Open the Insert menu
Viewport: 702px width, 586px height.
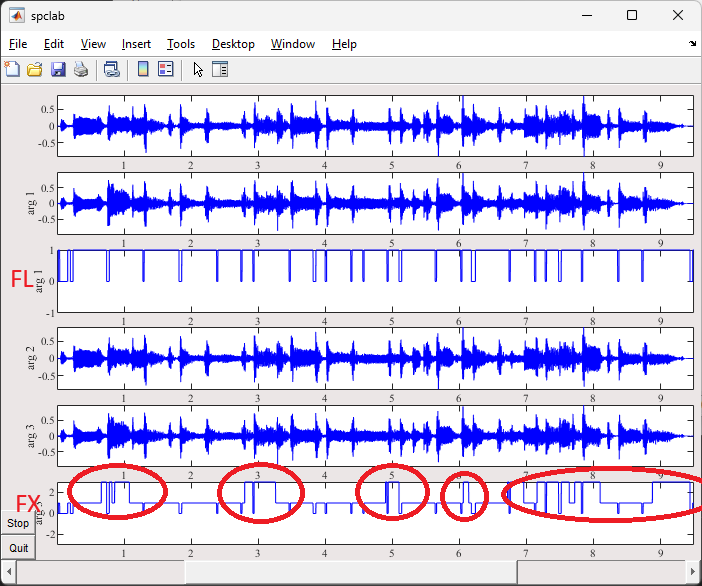tap(136, 44)
